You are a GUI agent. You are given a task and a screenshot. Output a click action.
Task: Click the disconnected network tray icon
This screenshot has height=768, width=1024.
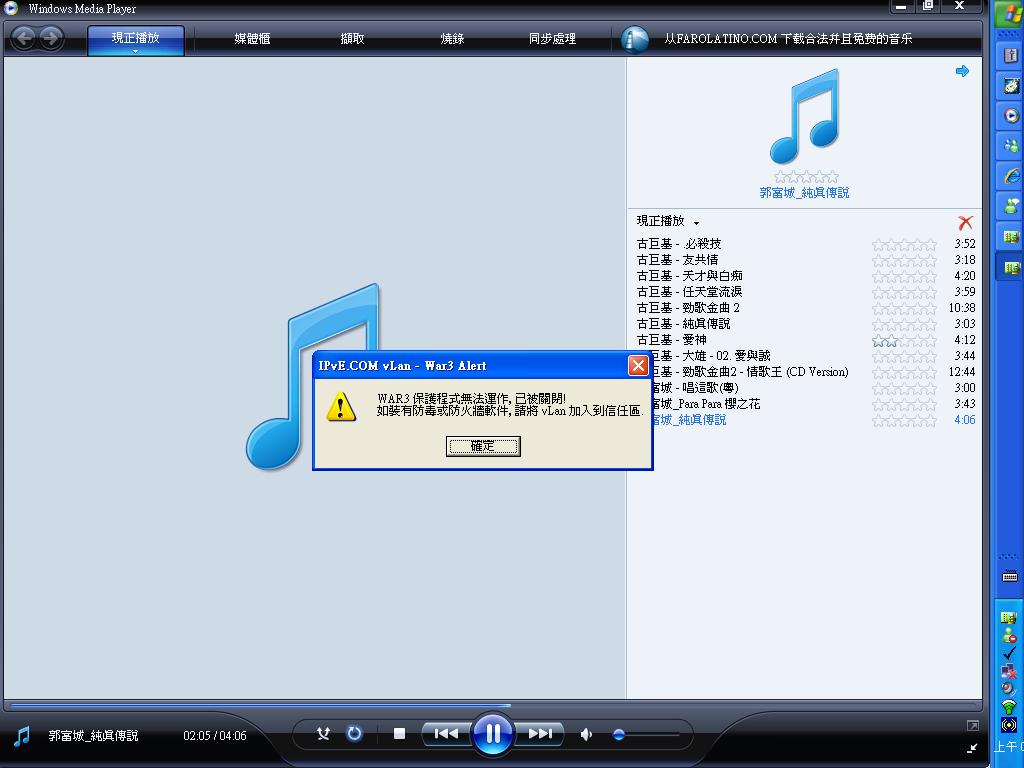pos(1009,671)
